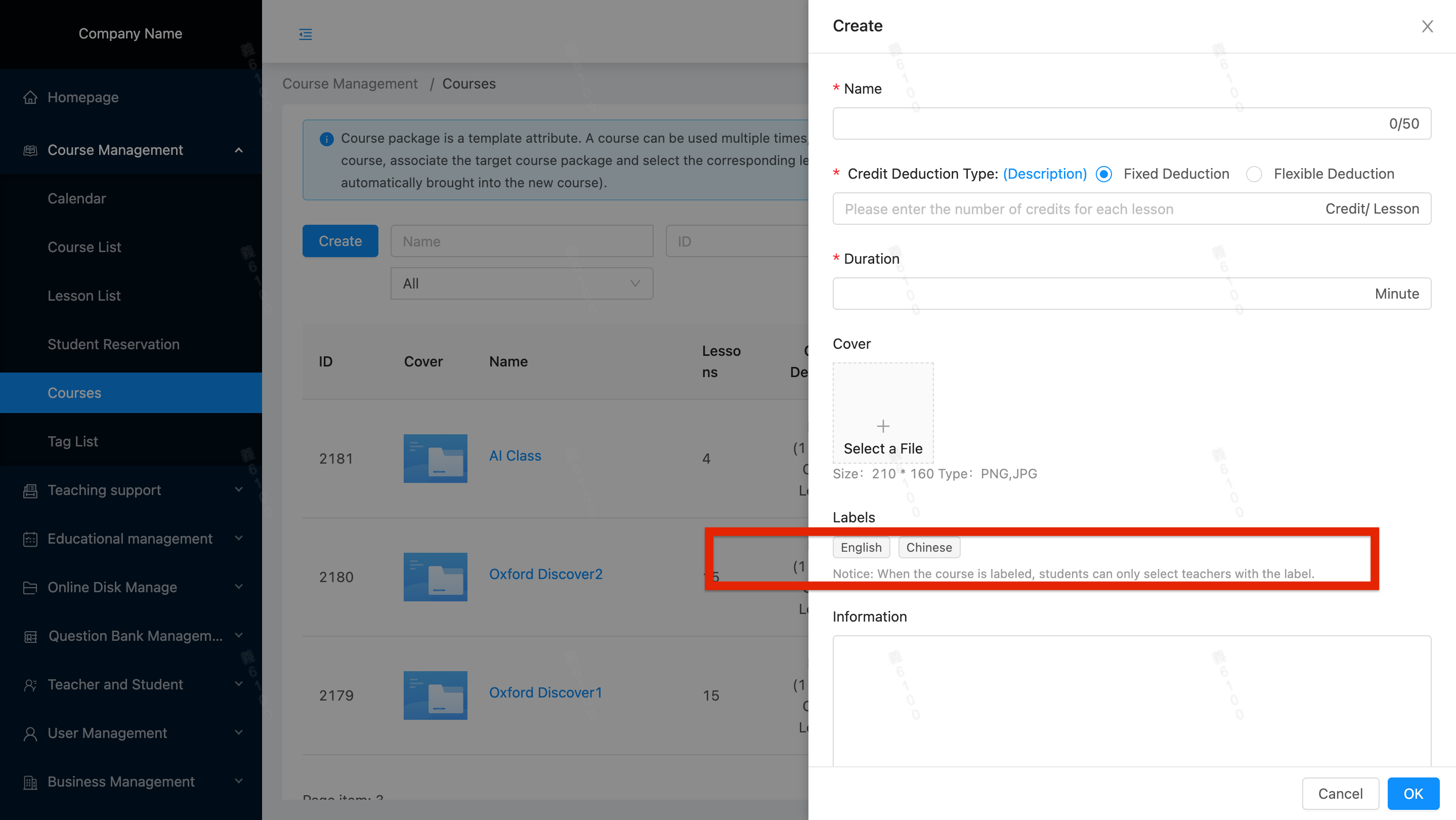1456x820 pixels.
Task: Select the Flexible Deduction radio button
Action: click(x=1254, y=174)
